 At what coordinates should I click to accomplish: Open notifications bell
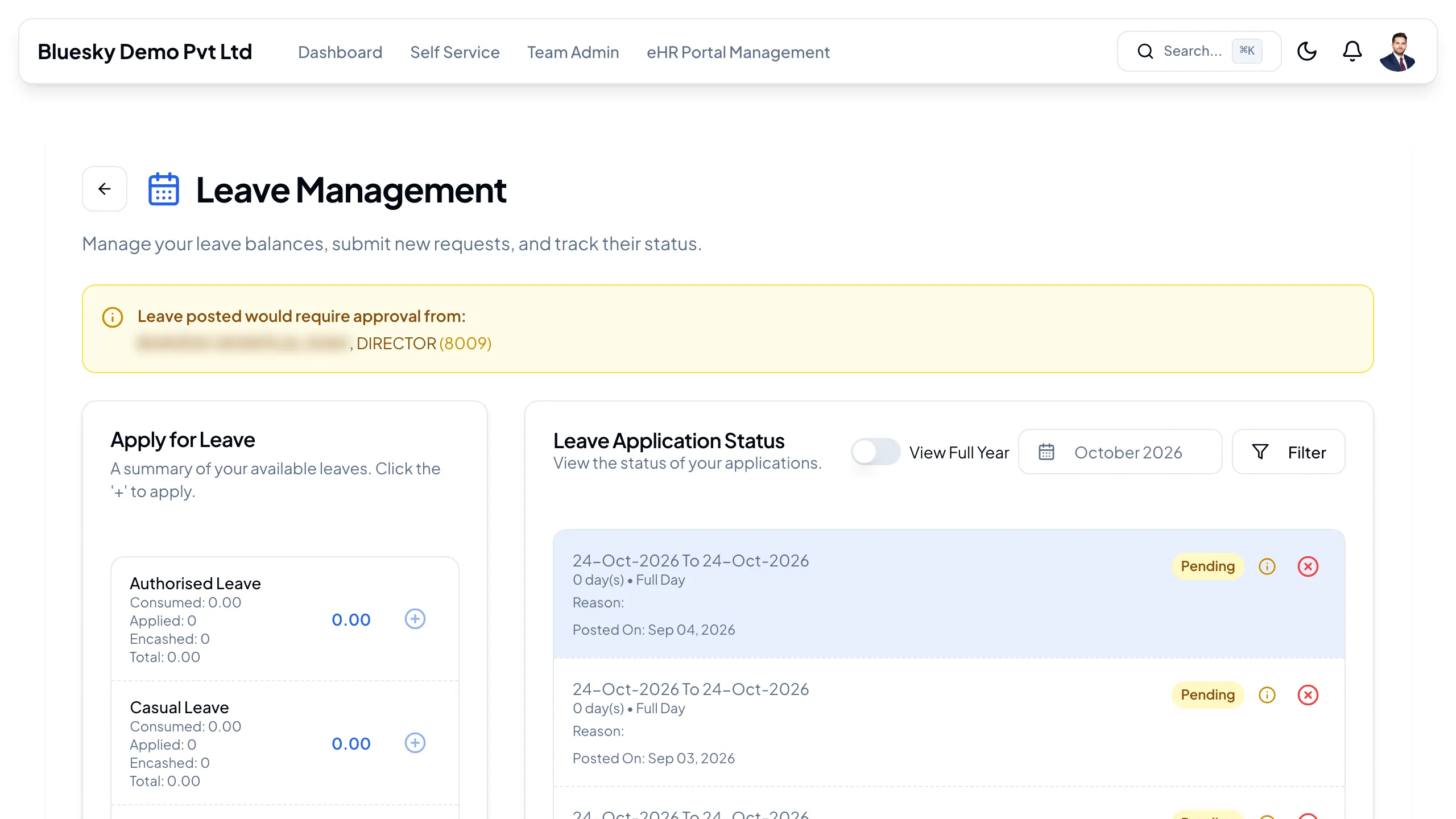point(1352,51)
